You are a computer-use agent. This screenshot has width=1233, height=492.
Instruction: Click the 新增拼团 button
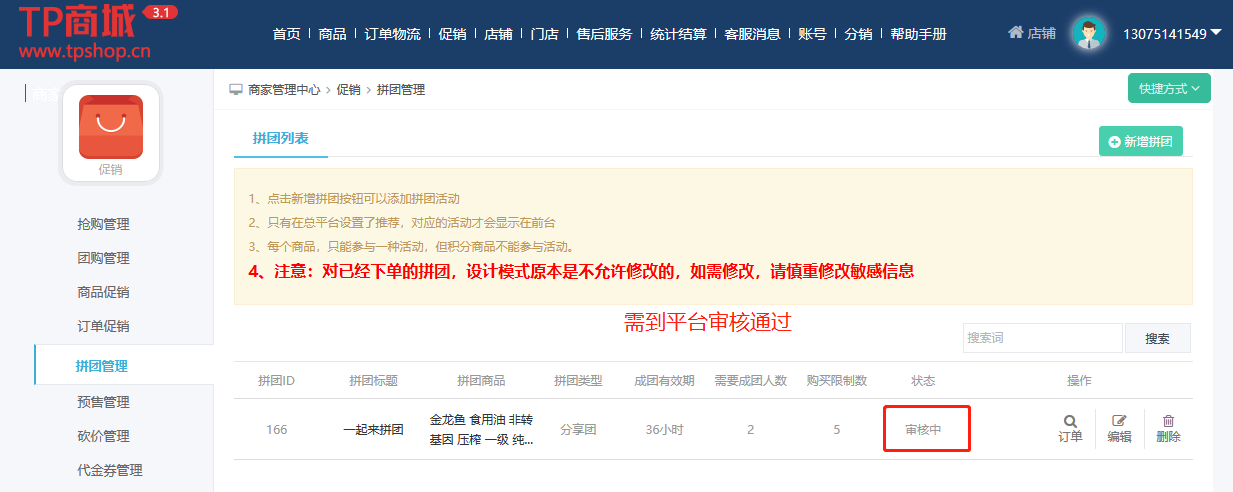click(x=1140, y=142)
